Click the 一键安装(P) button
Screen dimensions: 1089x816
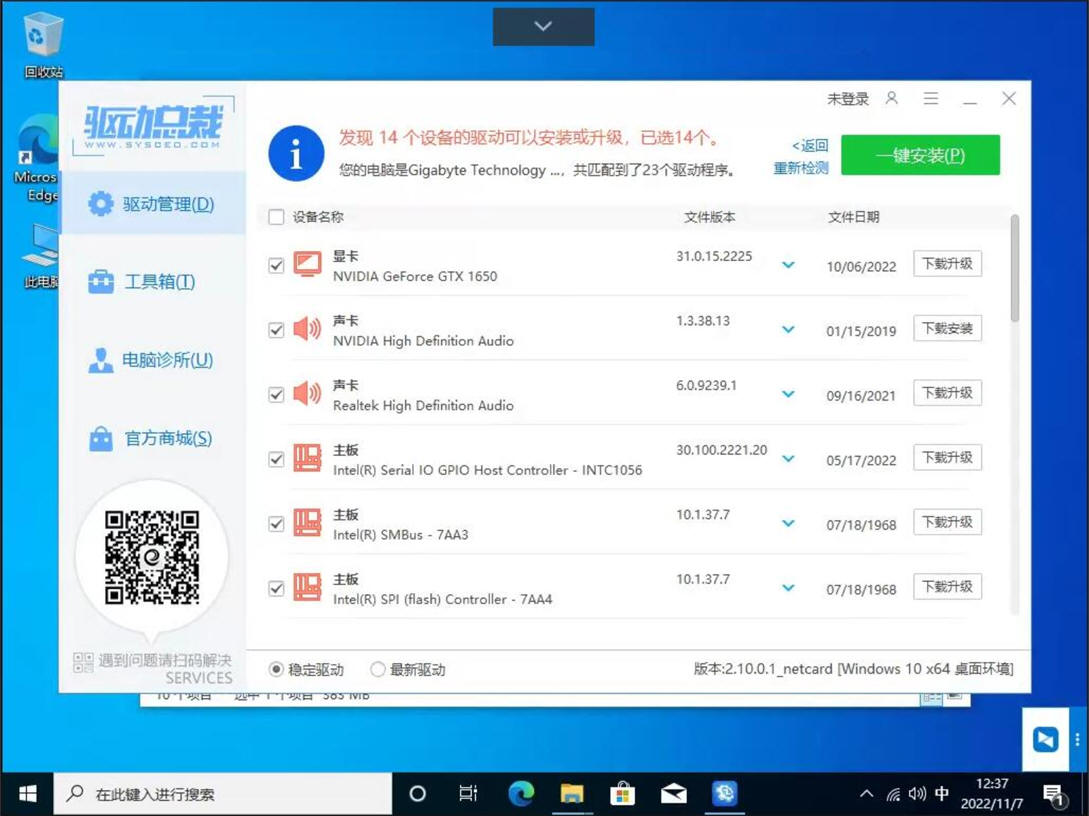coord(920,155)
